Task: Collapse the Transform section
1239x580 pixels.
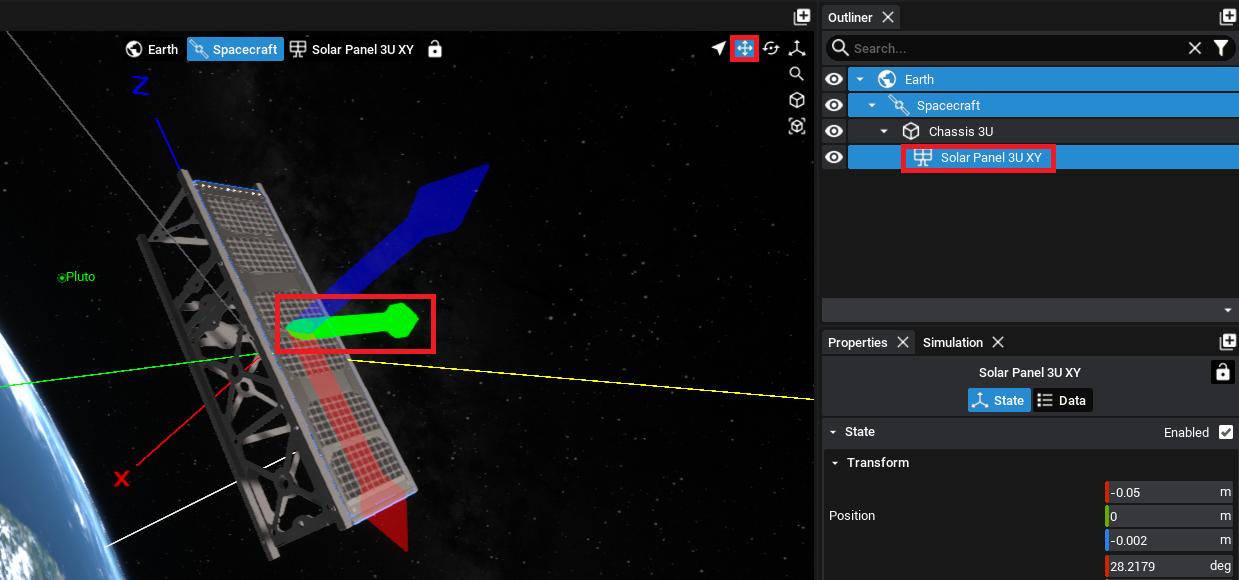Action: (x=835, y=463)
